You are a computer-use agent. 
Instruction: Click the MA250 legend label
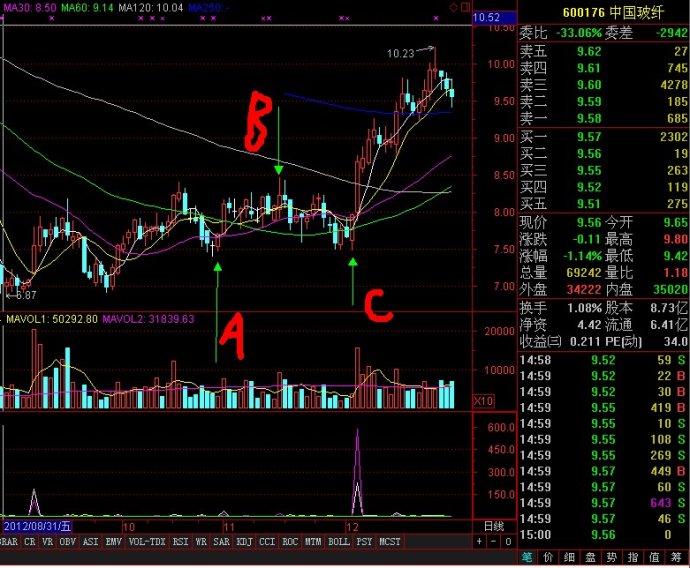[208, 7]
